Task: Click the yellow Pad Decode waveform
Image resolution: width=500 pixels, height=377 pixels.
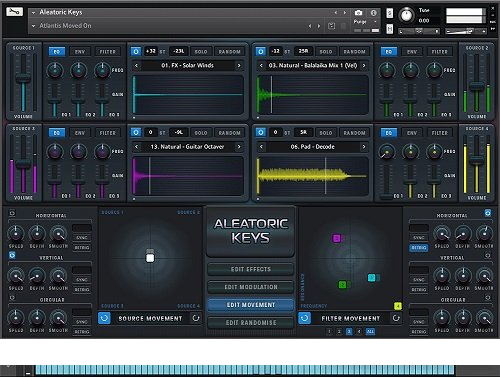Action: [312, 175]
